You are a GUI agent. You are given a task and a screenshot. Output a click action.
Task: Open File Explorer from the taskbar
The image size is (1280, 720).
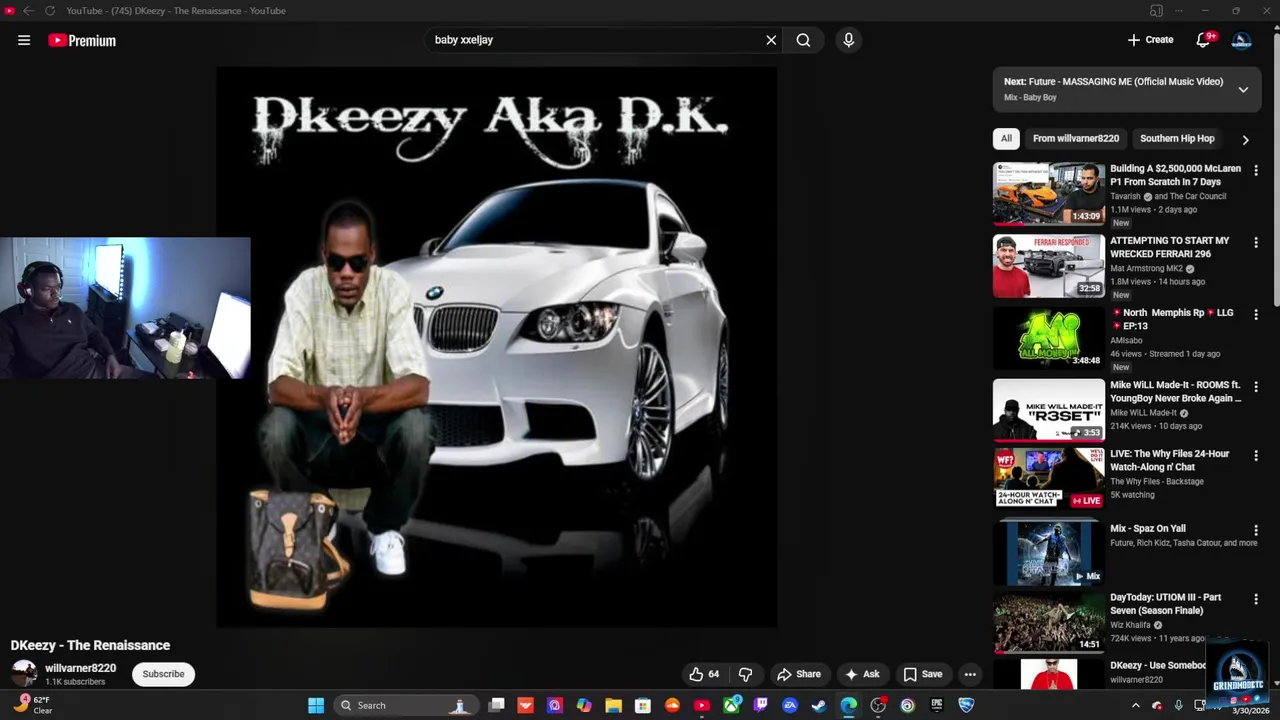(x=613, y=705)
